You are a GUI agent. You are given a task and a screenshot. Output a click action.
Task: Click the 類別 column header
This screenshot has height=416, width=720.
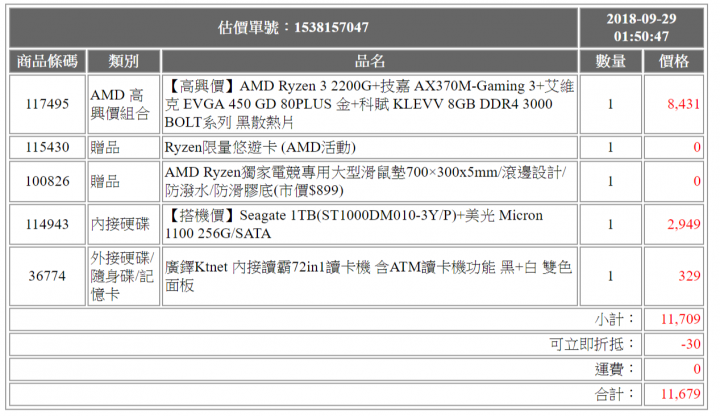[x=124, y=61]
